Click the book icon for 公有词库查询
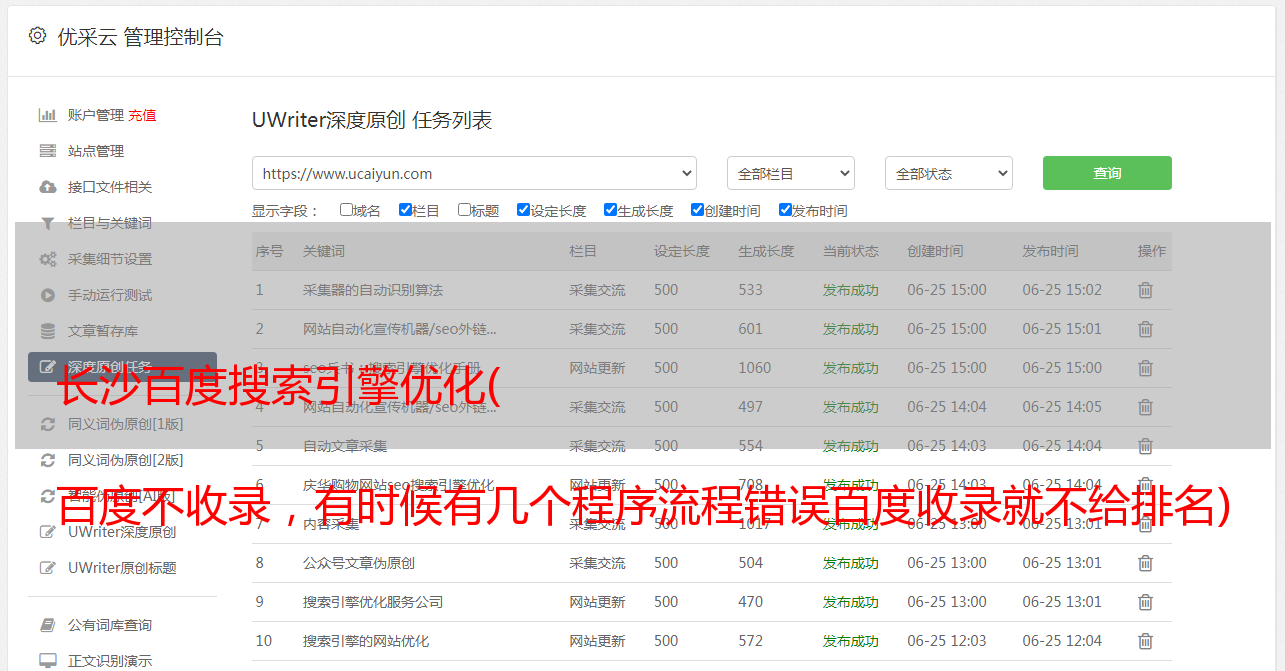This screenshot has height=671, width=1285. pyautogui.click(x=47, y=625)
